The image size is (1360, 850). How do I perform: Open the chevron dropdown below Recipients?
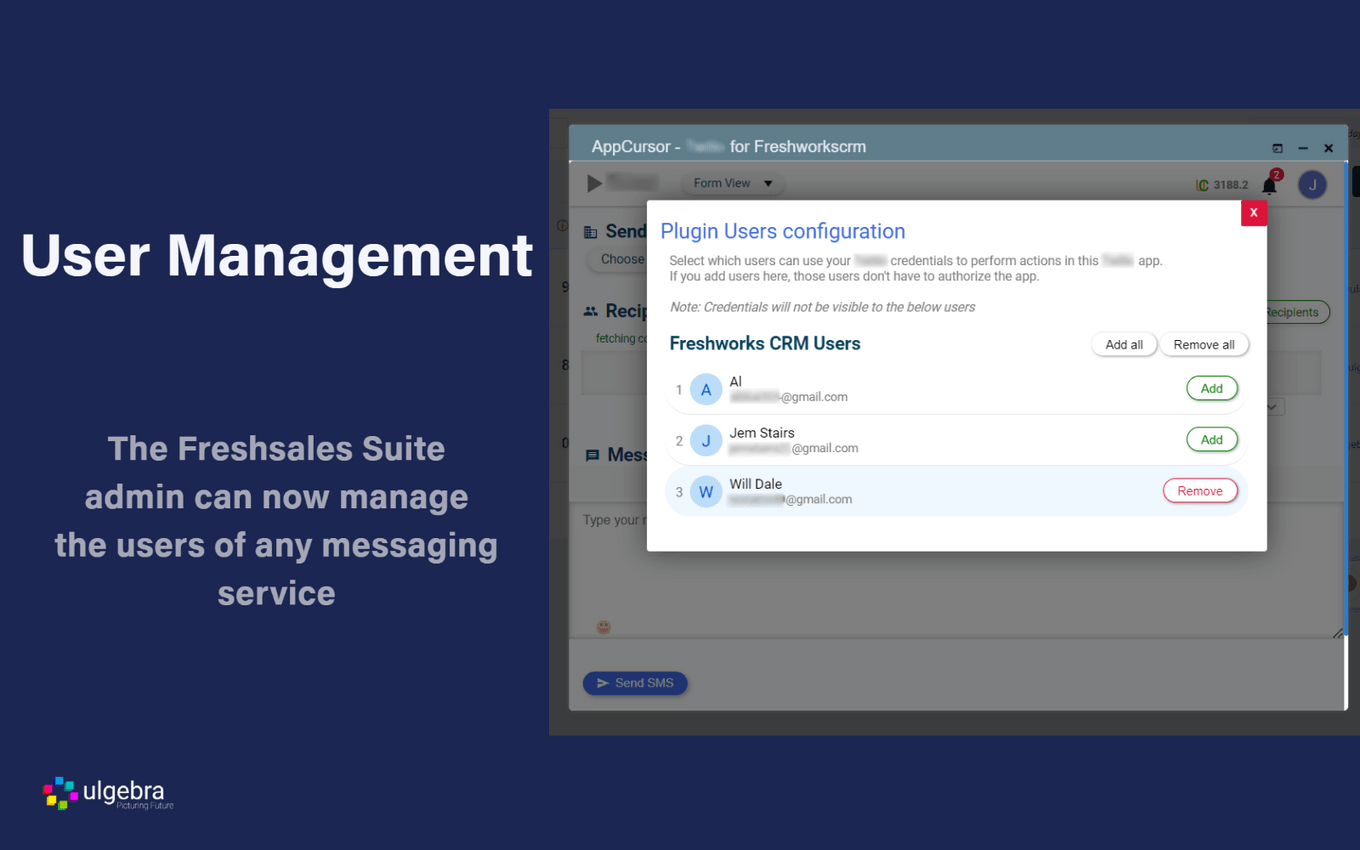(1271, 406)
